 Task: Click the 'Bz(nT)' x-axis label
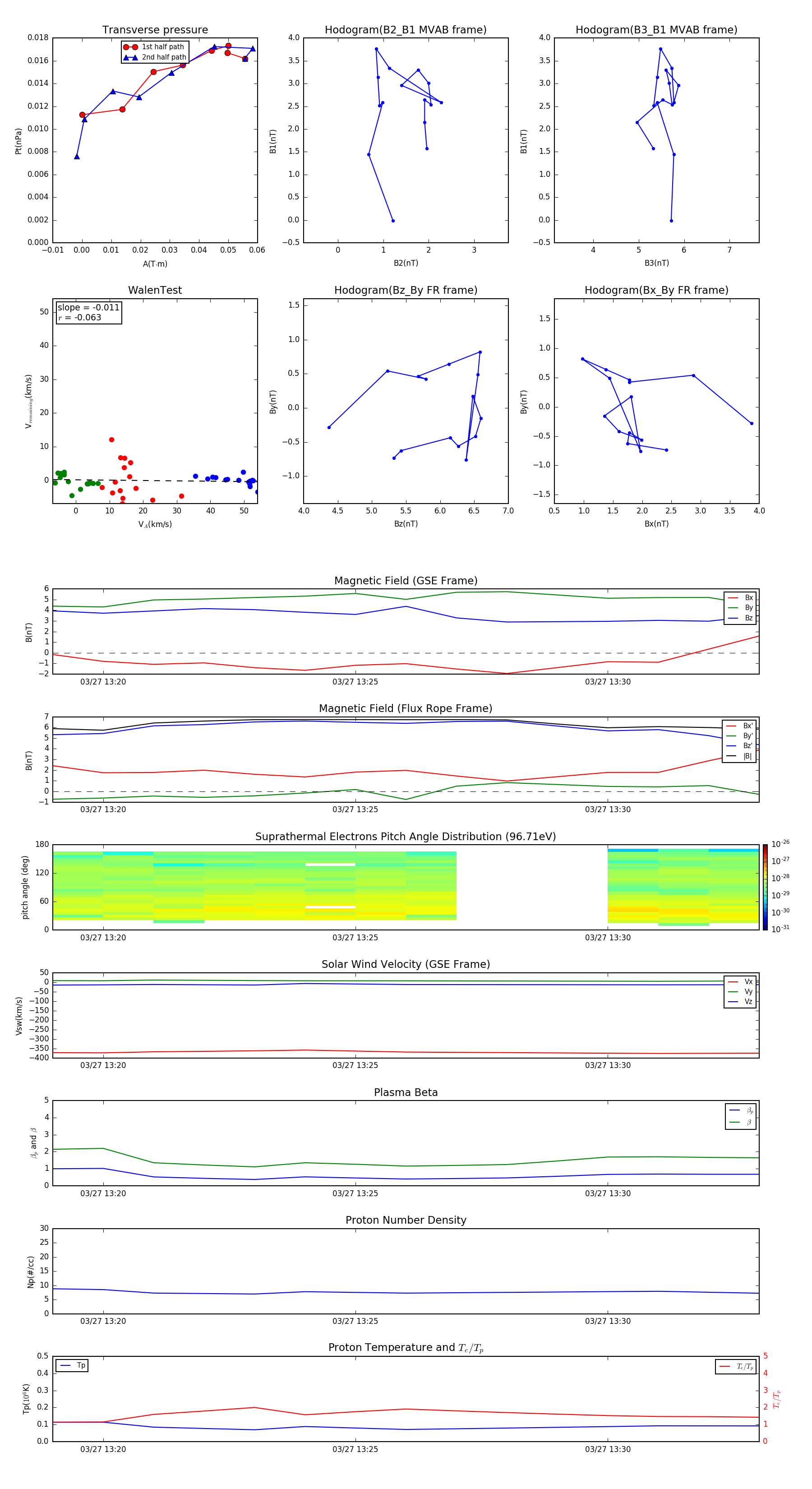coord(406,524)
